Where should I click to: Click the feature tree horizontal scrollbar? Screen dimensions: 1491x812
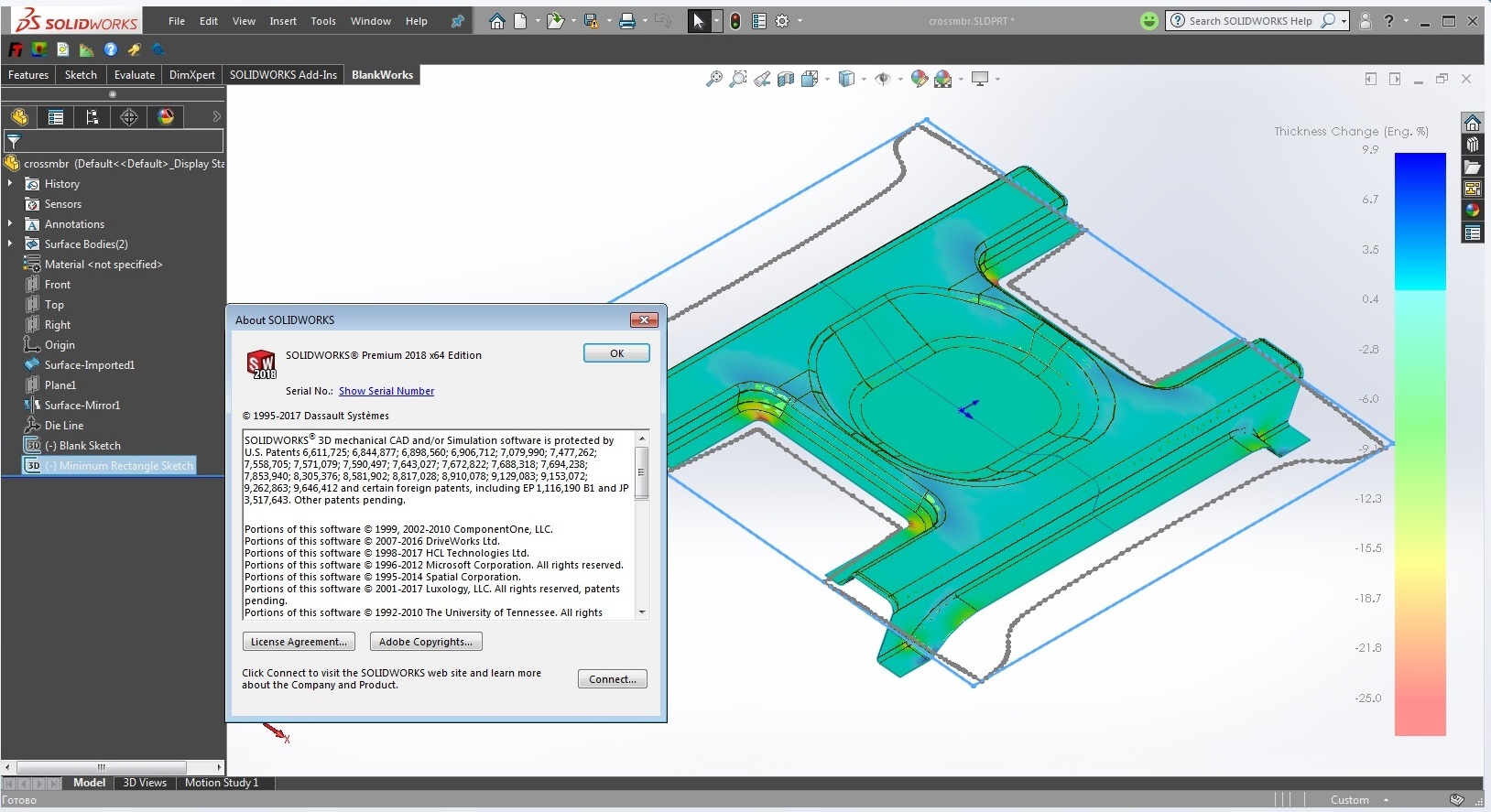click(114, 767)
